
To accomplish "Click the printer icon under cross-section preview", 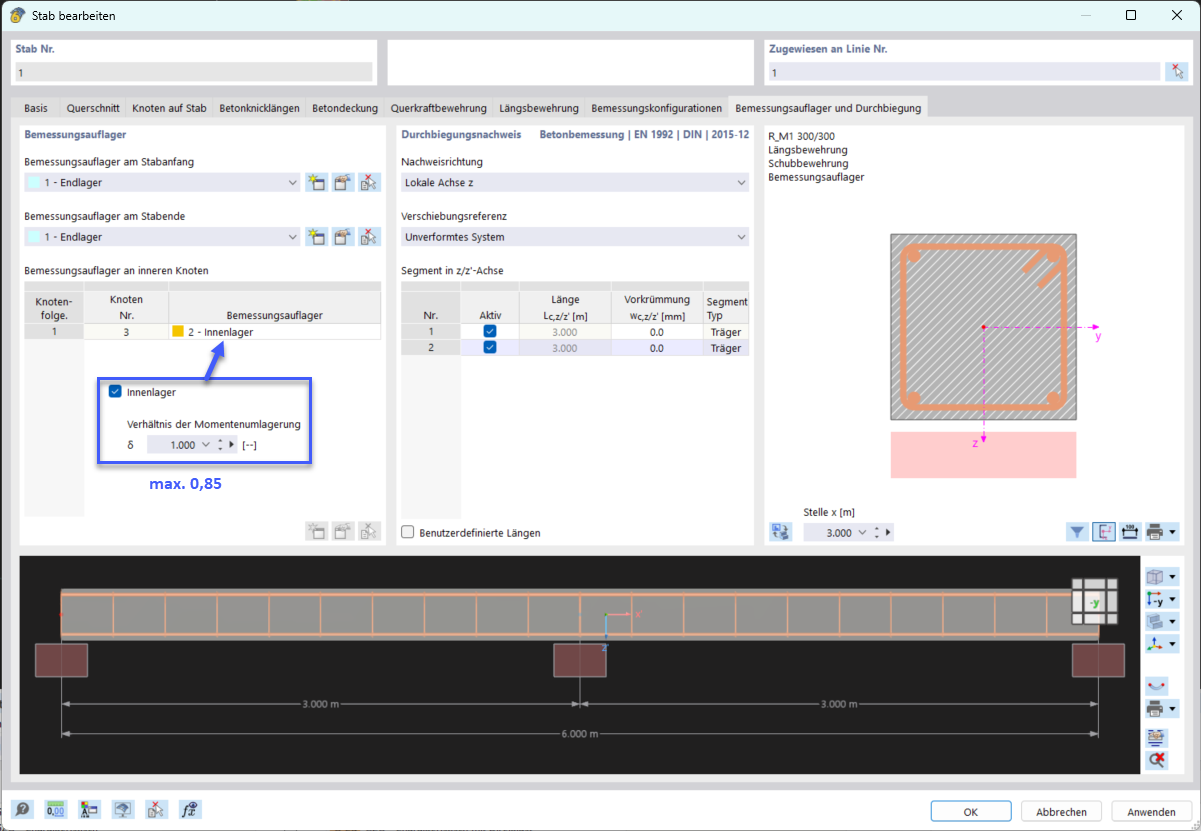I will point(1155,532).
